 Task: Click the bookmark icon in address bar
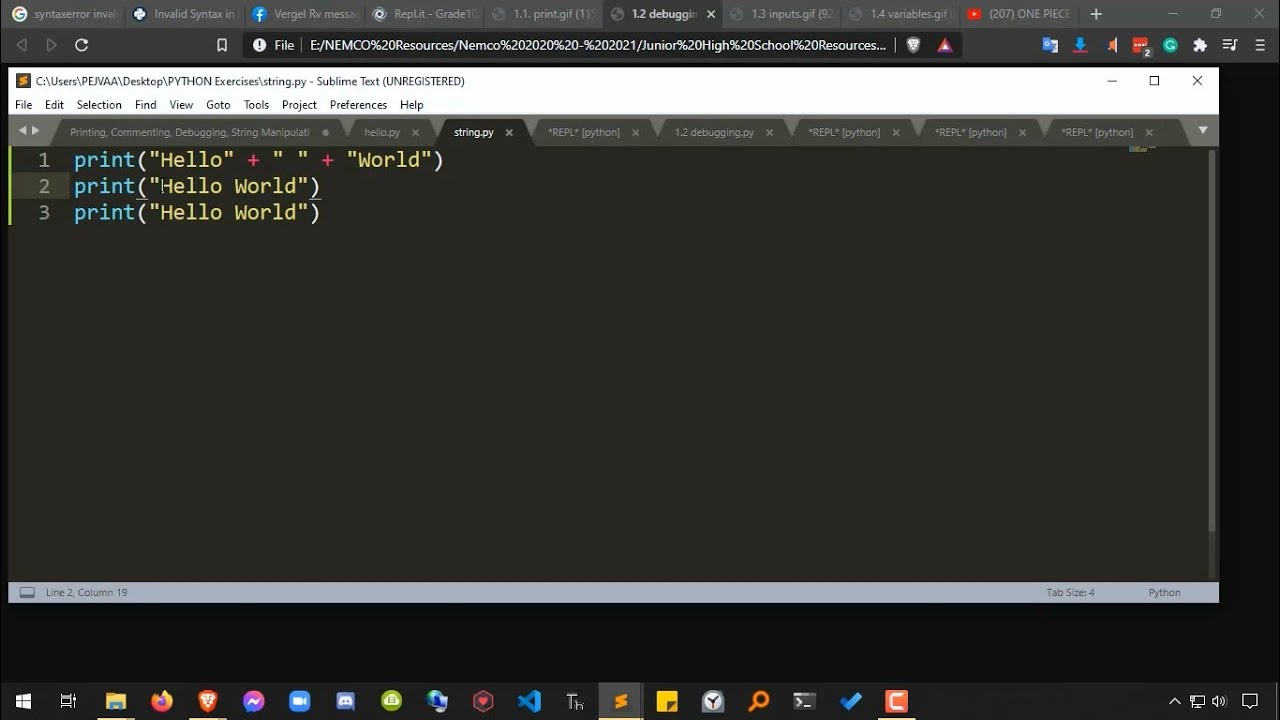click(x=222, y=45)
